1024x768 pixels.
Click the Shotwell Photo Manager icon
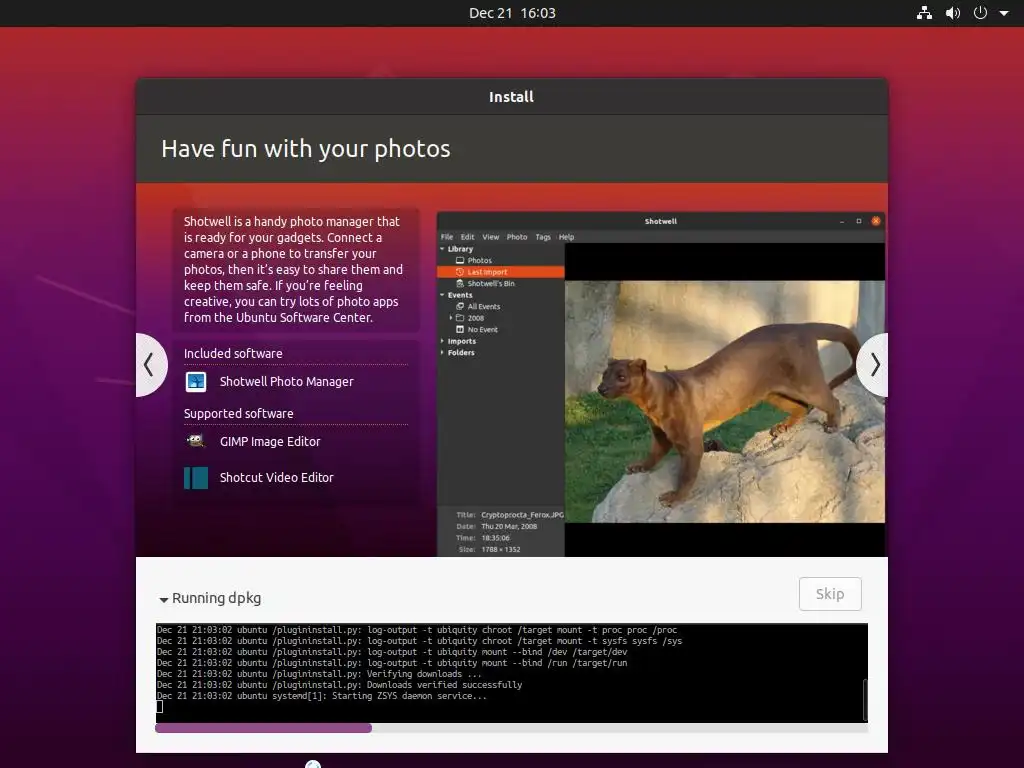tap(196, 381)
